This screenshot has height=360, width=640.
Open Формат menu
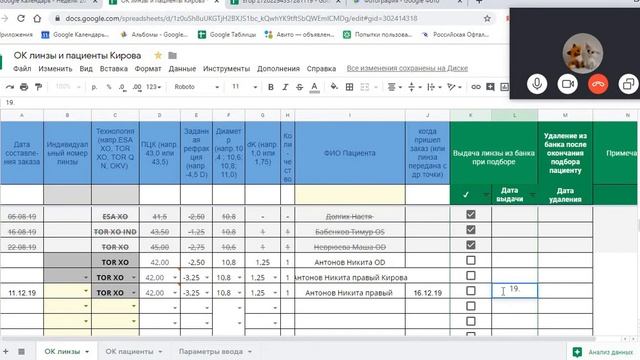click(x=148, y=69)
